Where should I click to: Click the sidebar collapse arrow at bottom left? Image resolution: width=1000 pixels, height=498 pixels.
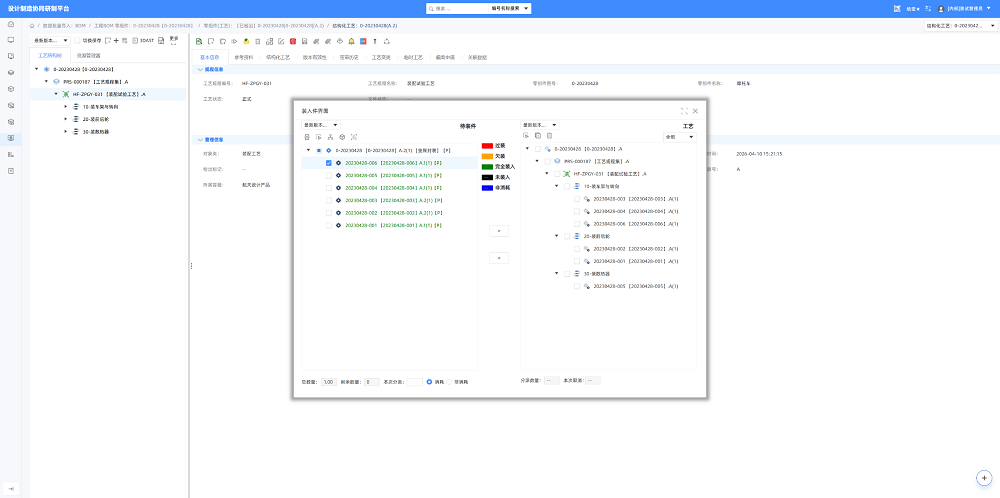point(10,488)
